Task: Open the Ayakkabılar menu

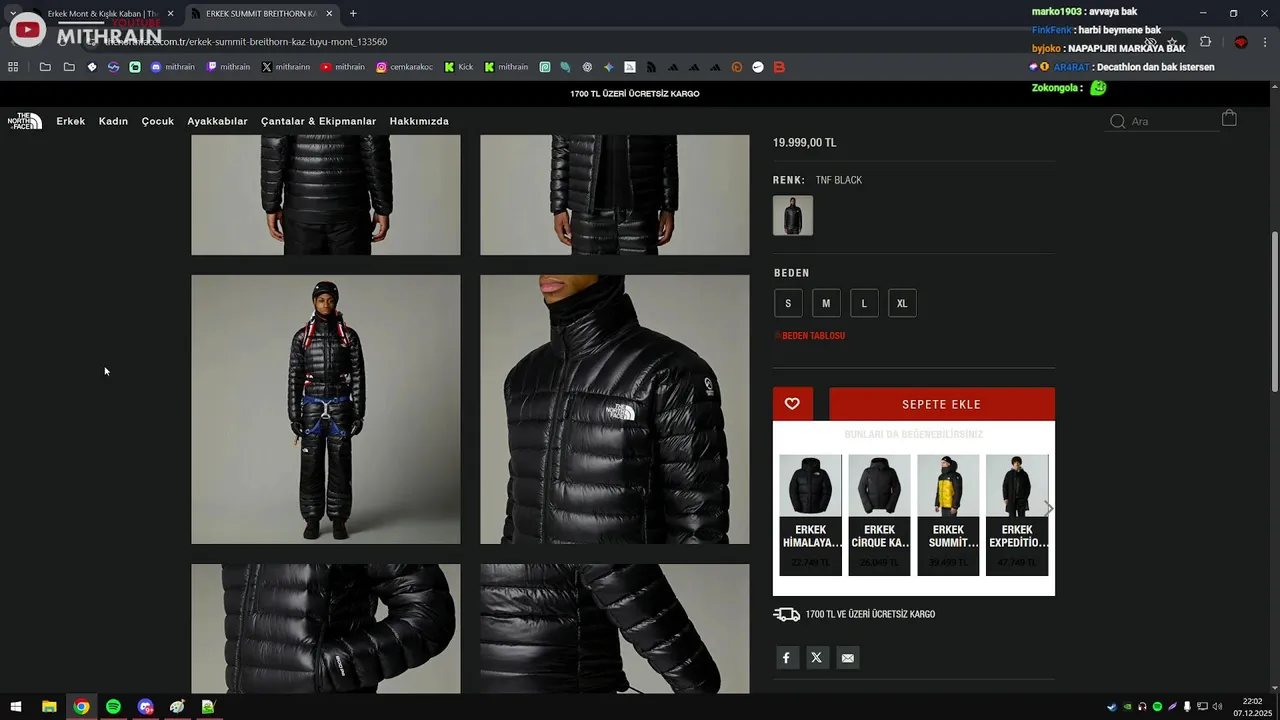Action: pyautogui.click(x=217, y=121)
